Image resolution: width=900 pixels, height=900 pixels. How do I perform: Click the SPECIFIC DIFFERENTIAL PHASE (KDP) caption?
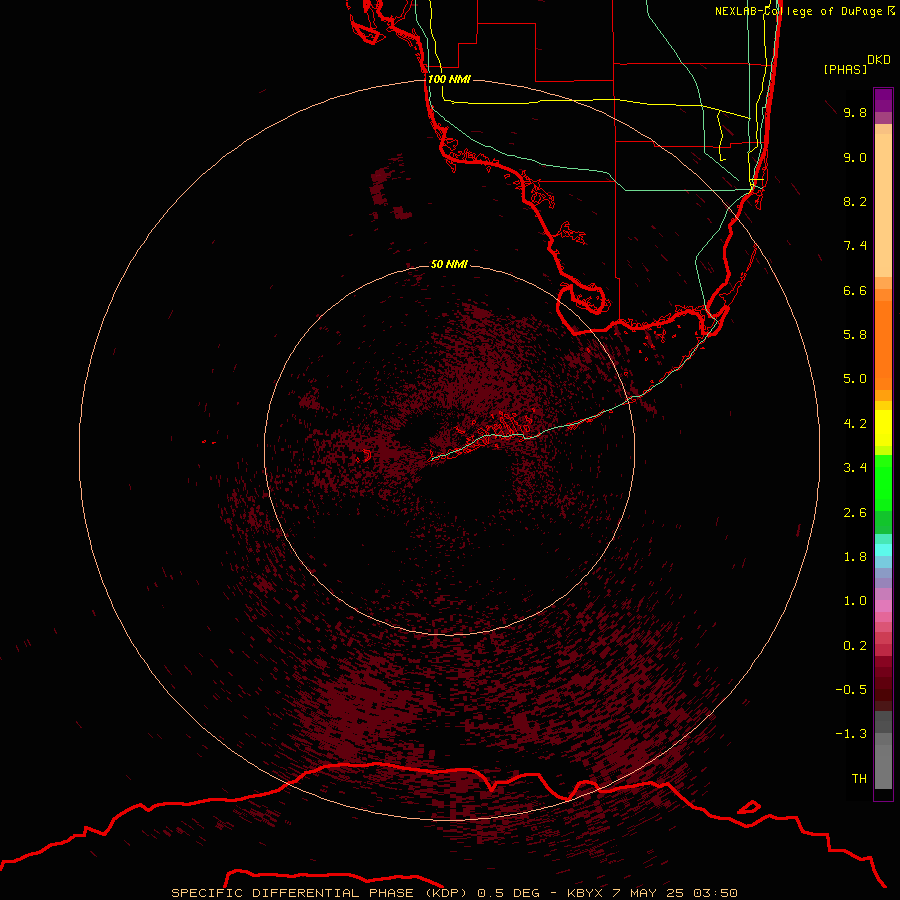[321, 893]
